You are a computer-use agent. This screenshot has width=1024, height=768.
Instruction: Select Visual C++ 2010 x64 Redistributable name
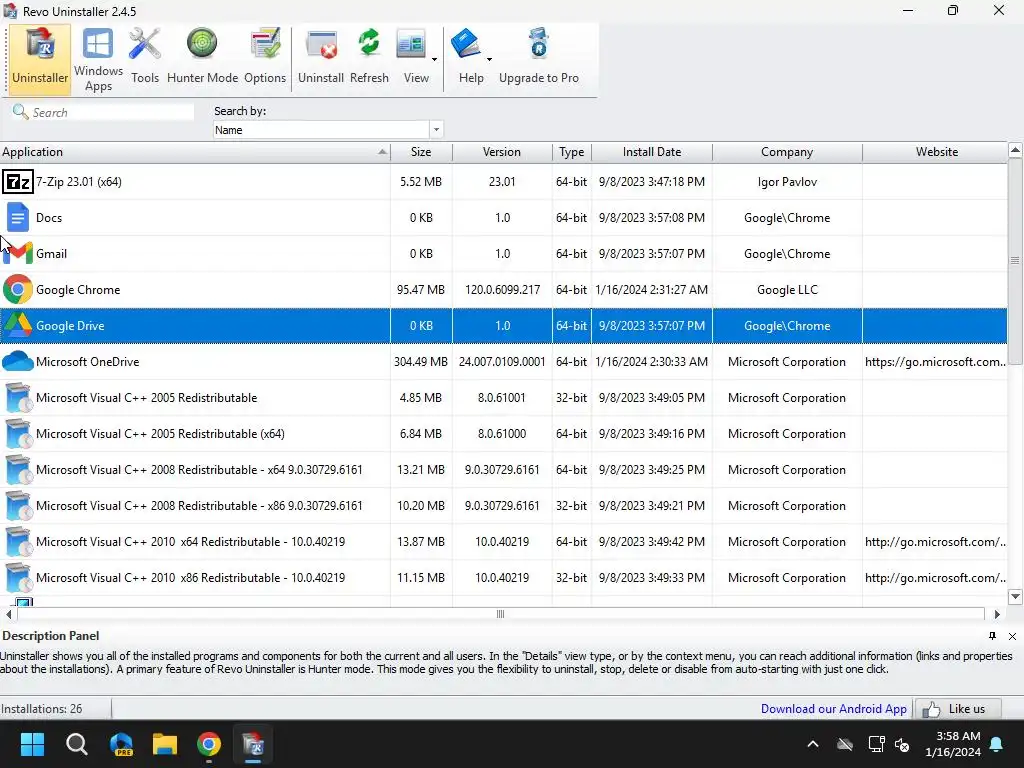tap(191, 541)
